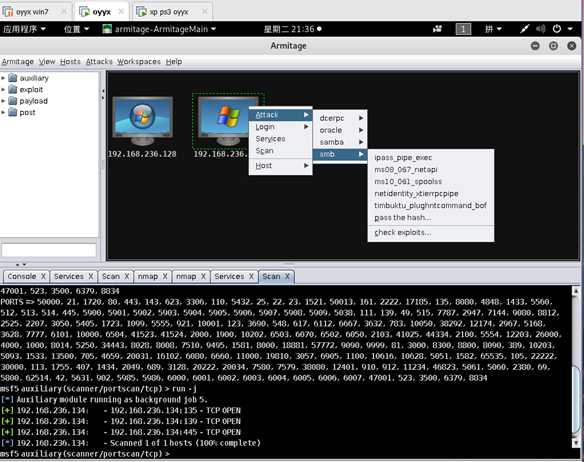Choose pass the hash... entry

431,217
